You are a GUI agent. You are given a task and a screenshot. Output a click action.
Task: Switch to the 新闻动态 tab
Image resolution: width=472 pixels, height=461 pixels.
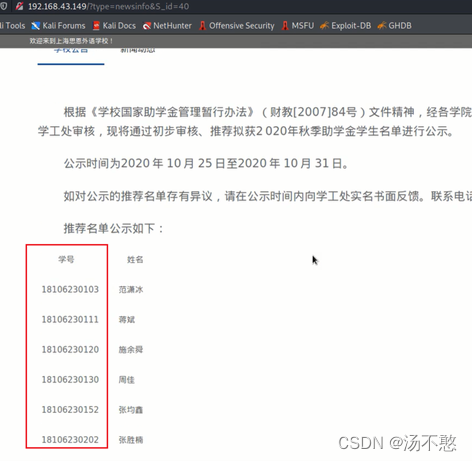138,51
